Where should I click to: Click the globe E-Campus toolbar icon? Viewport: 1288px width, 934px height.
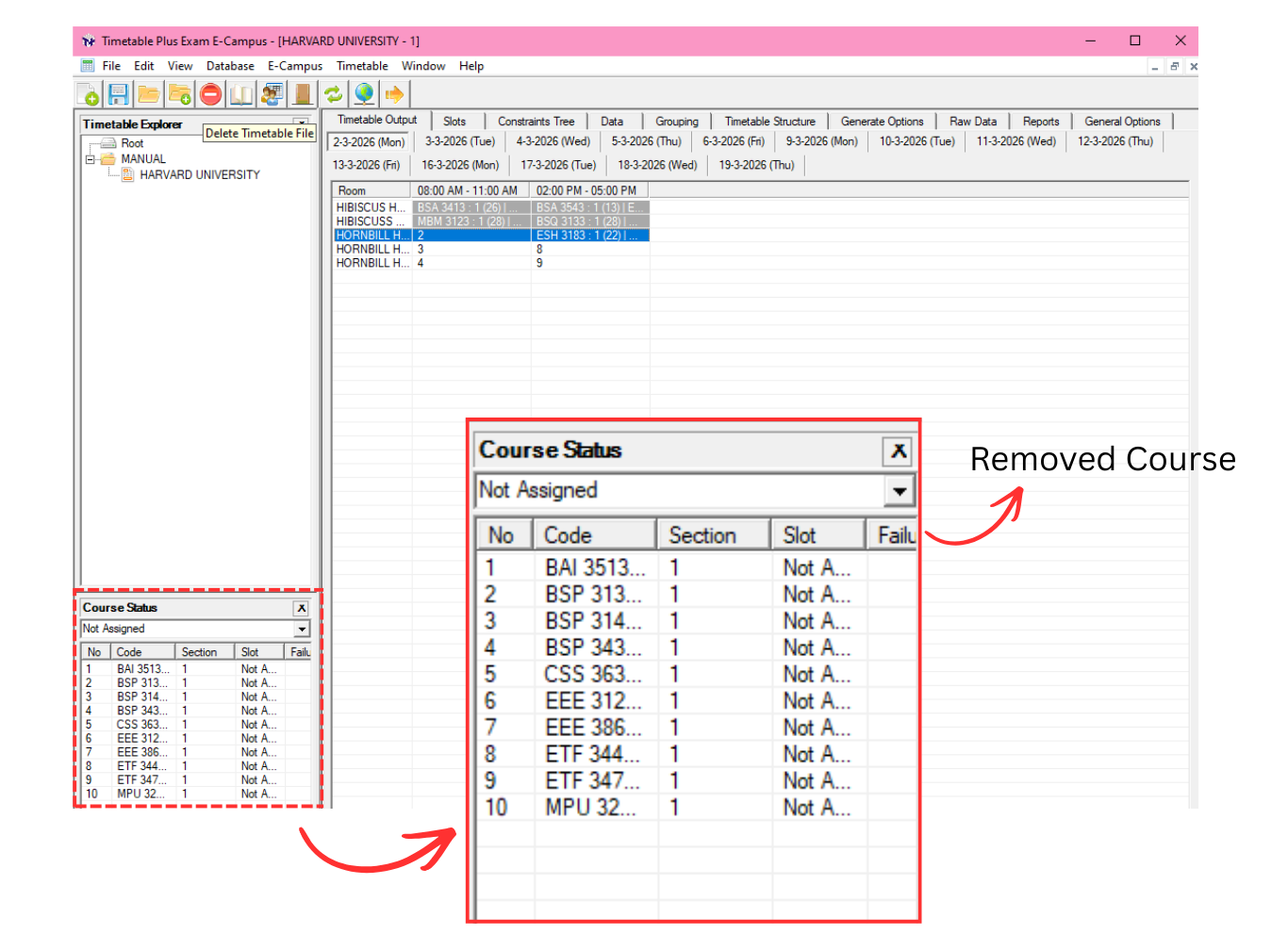364,94
